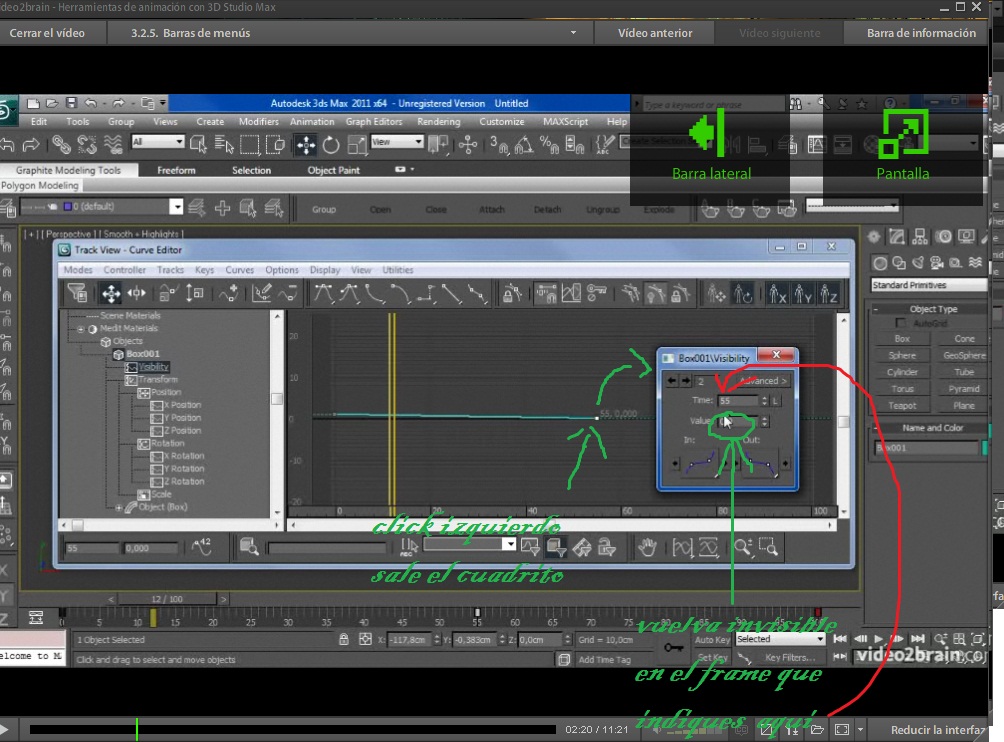Image resolution: width=1004 pixels, height=742 pixels.
Task: Click the Teapot primitive button
Action: 902,406
